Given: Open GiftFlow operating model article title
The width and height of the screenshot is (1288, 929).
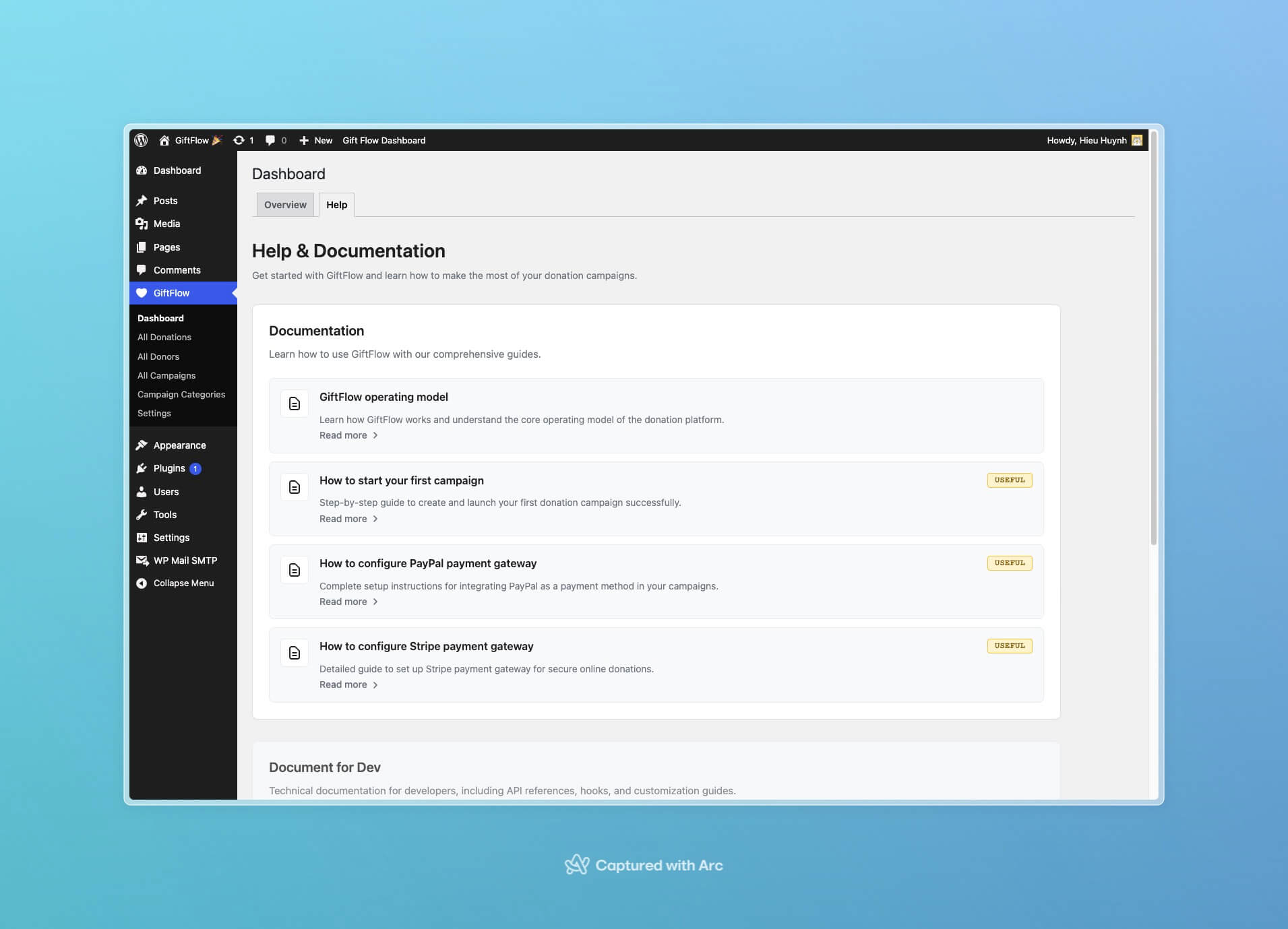Looking at the screenshot, I should (384, 397).
